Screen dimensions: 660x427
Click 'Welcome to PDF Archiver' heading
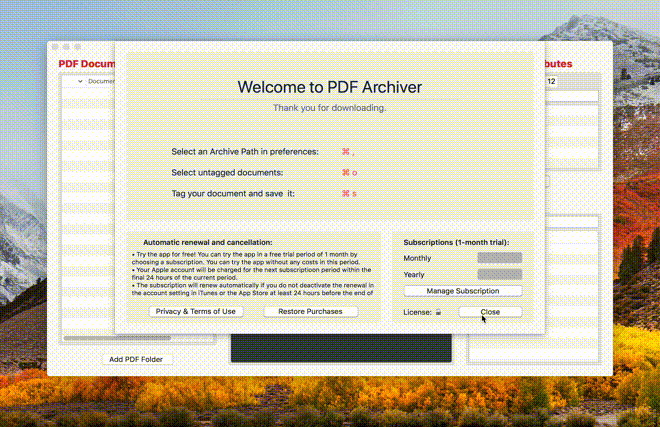click(330, 87)
